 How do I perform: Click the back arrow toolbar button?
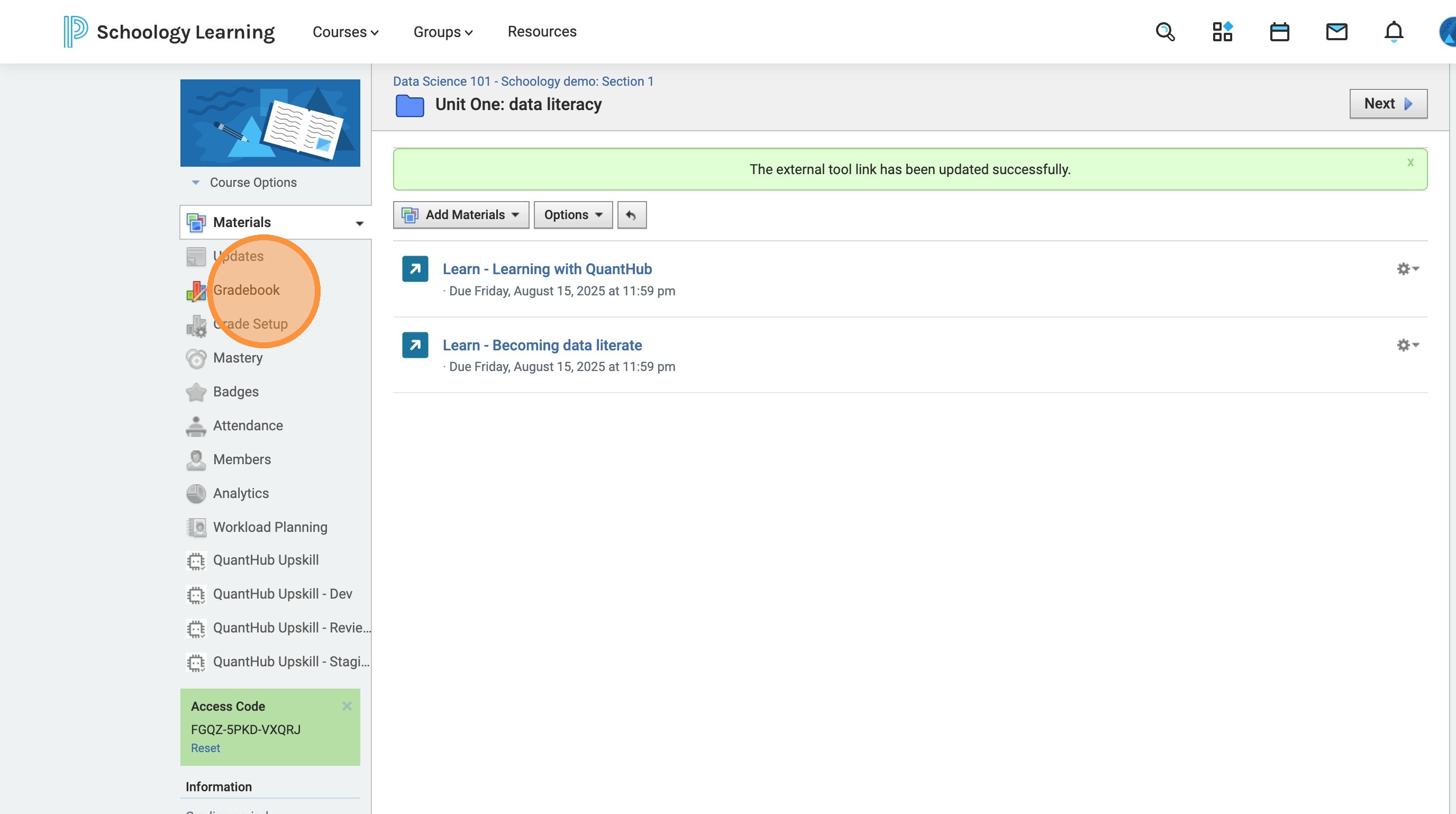631,215
